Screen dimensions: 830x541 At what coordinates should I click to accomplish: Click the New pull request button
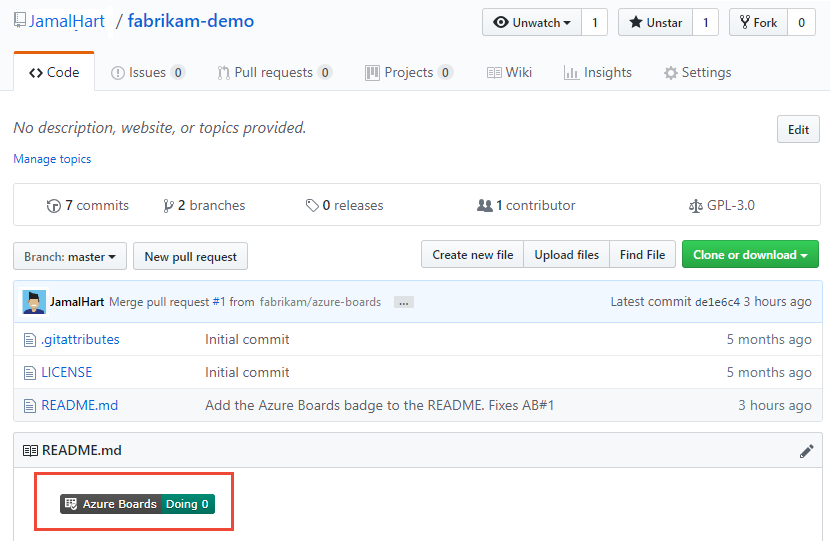tap(190, 256)
